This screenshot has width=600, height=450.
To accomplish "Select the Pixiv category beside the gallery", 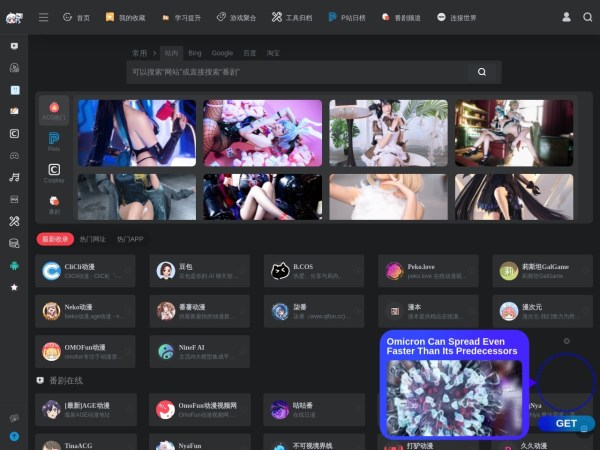I will [54, 141].
